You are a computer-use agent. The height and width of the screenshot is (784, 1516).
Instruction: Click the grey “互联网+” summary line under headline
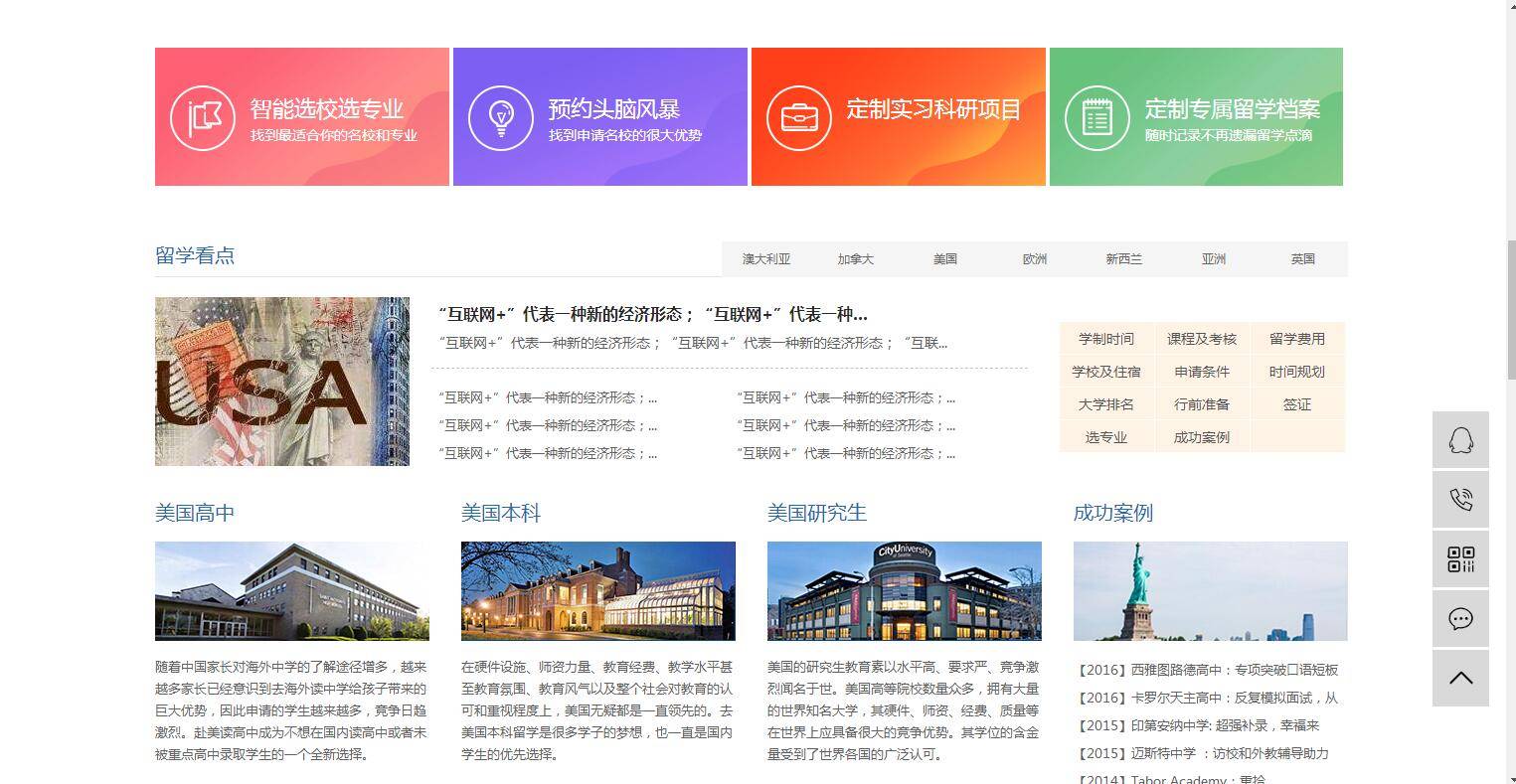click(693, 343)
